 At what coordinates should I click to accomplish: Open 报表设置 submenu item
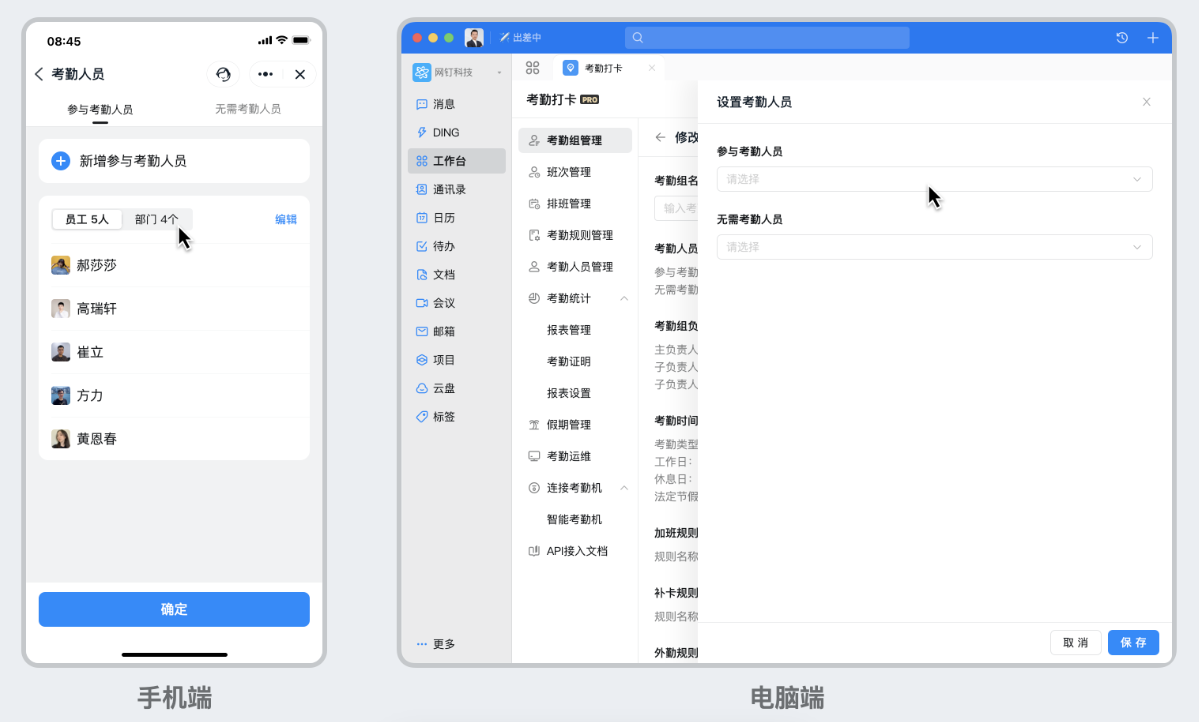[x=569, y=393]
